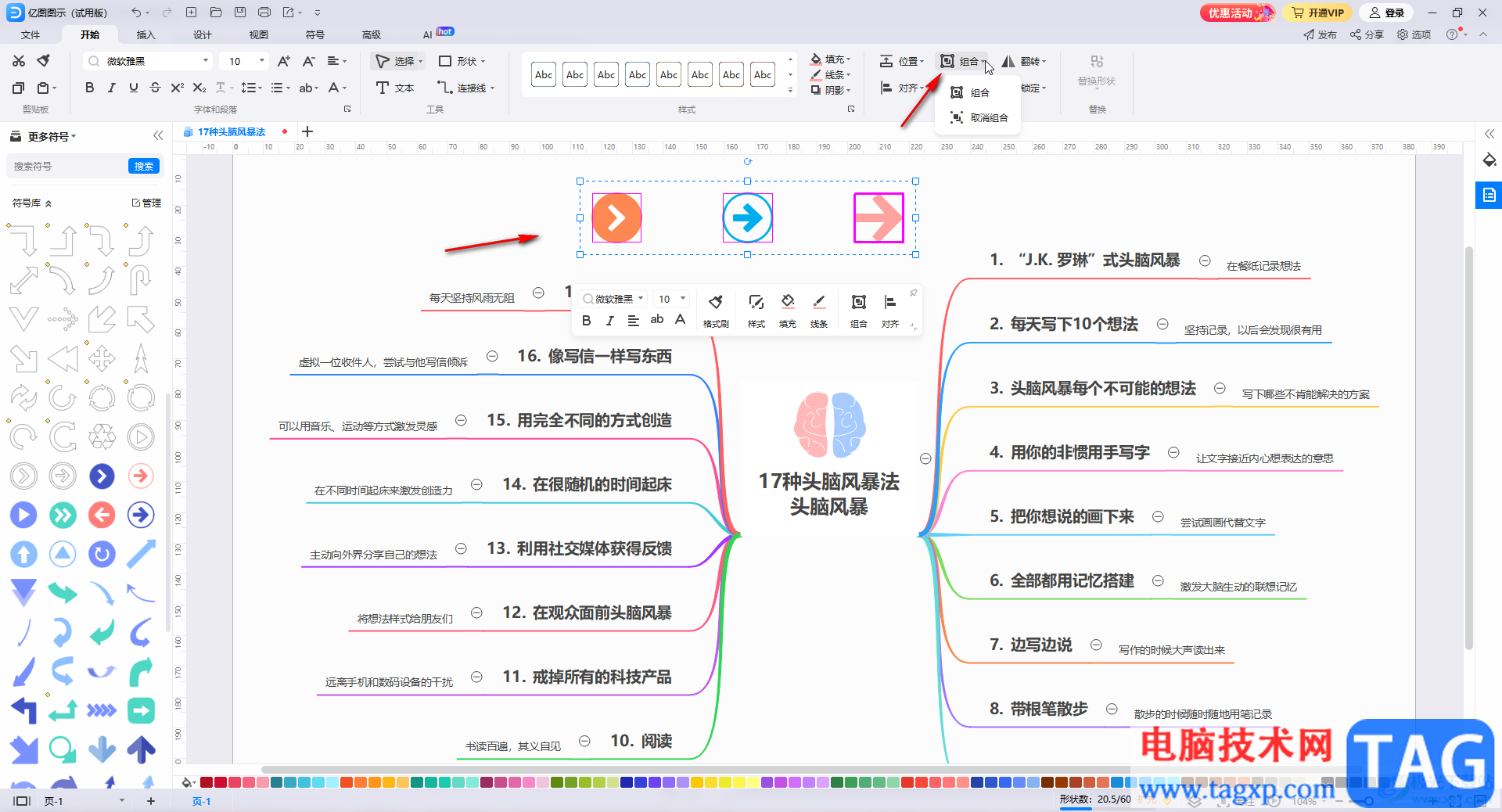Collapse branch 2. 每天写下10个想法
1502x812 pixels.
tap(1162, 324)
